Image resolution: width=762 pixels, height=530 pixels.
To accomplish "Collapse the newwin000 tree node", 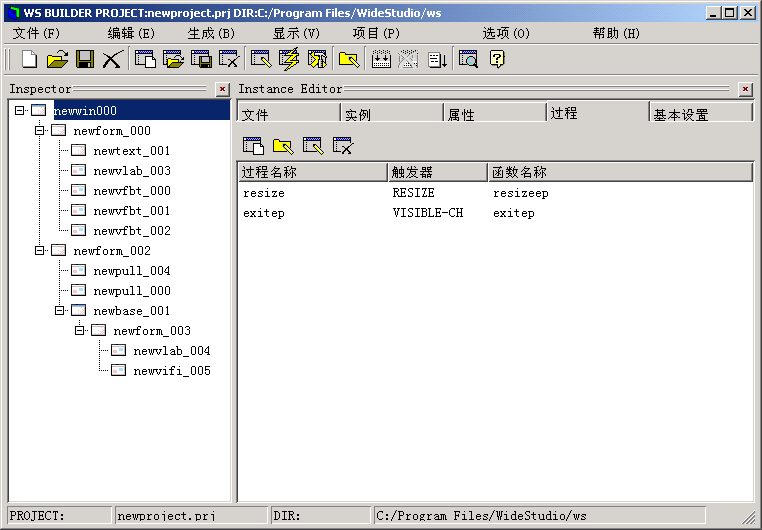I will [19, 110].
